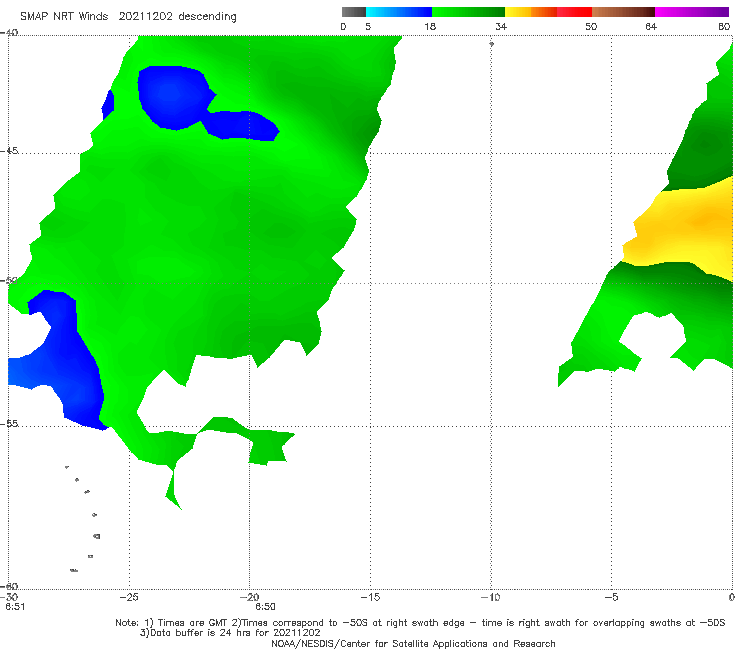Click the longitude label '-20' on the bottom axis
The height and width of the screenshot is (650, 740).
[x=250, y=597]
